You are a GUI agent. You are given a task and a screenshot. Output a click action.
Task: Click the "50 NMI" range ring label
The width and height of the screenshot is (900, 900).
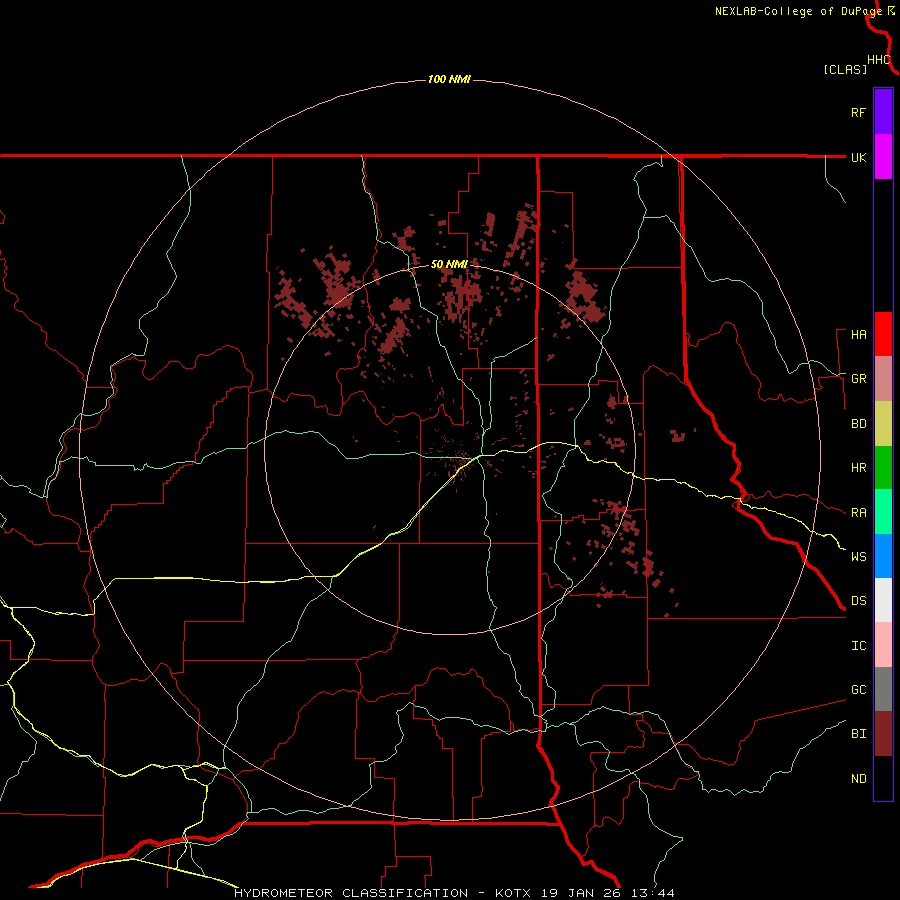449,264
